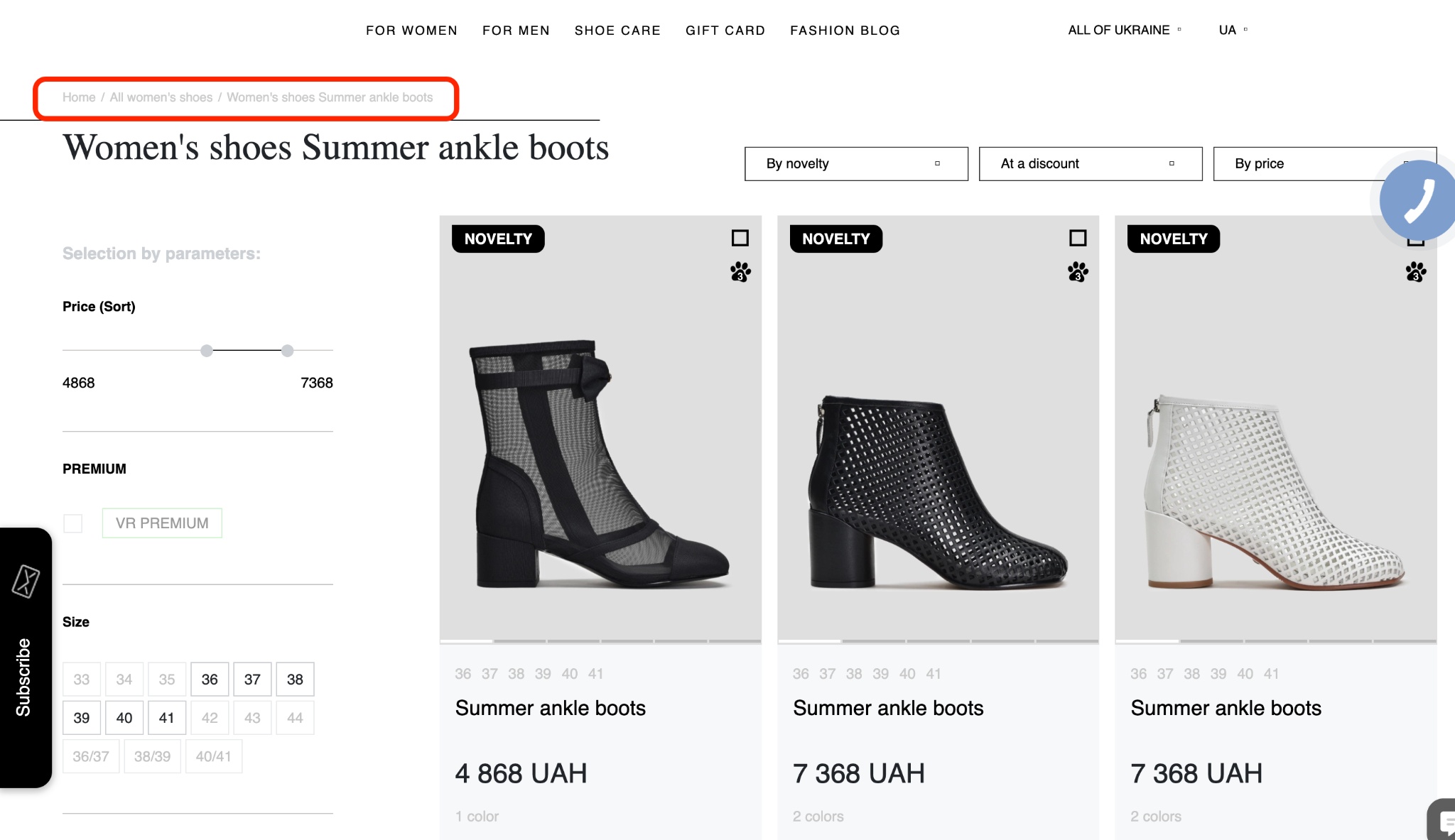Select size 40 in the size filter

[x=124, y=717]
